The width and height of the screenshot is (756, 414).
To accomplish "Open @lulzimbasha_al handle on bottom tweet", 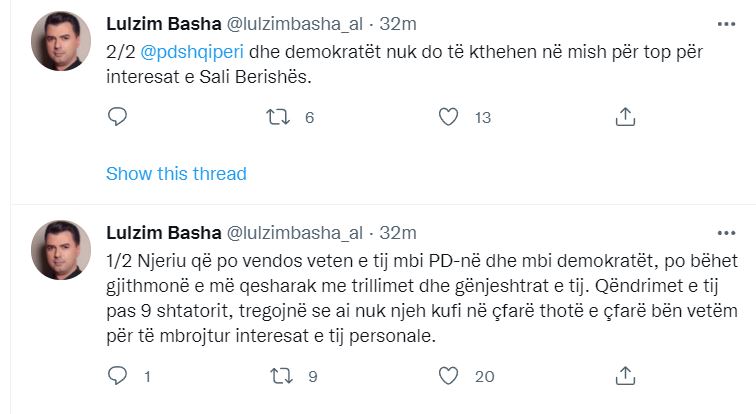I will [295, 233].
